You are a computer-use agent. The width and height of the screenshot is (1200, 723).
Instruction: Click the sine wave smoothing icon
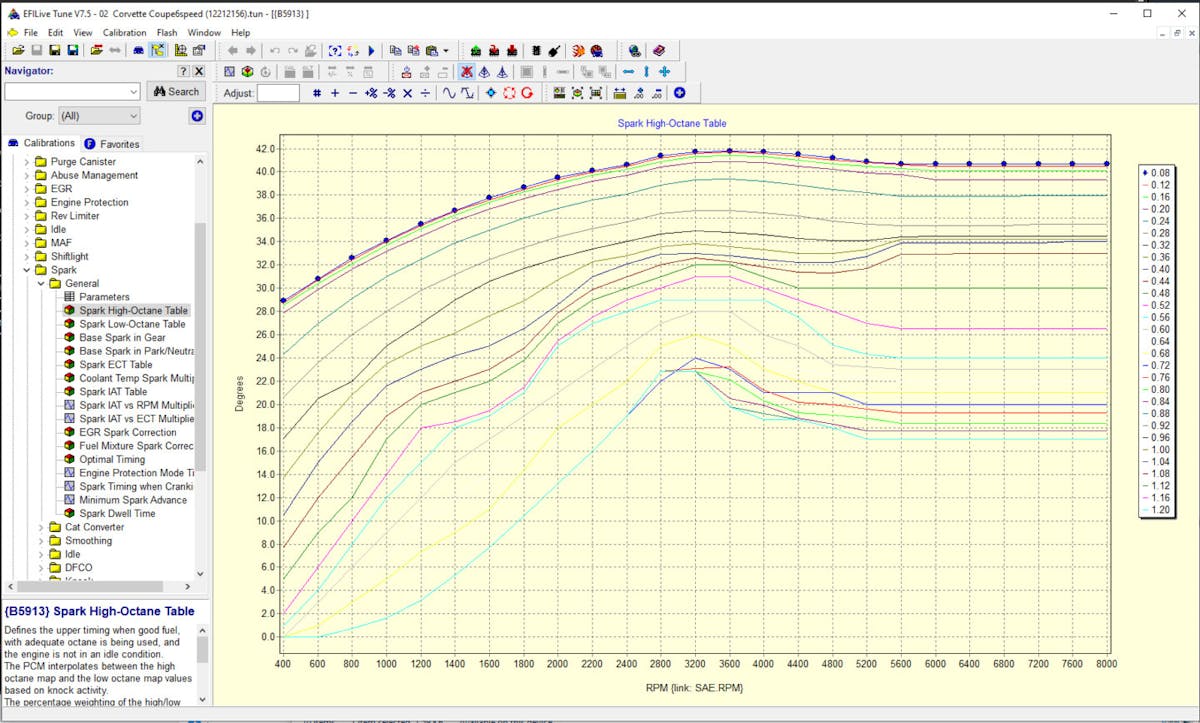[x=450, y=93]
